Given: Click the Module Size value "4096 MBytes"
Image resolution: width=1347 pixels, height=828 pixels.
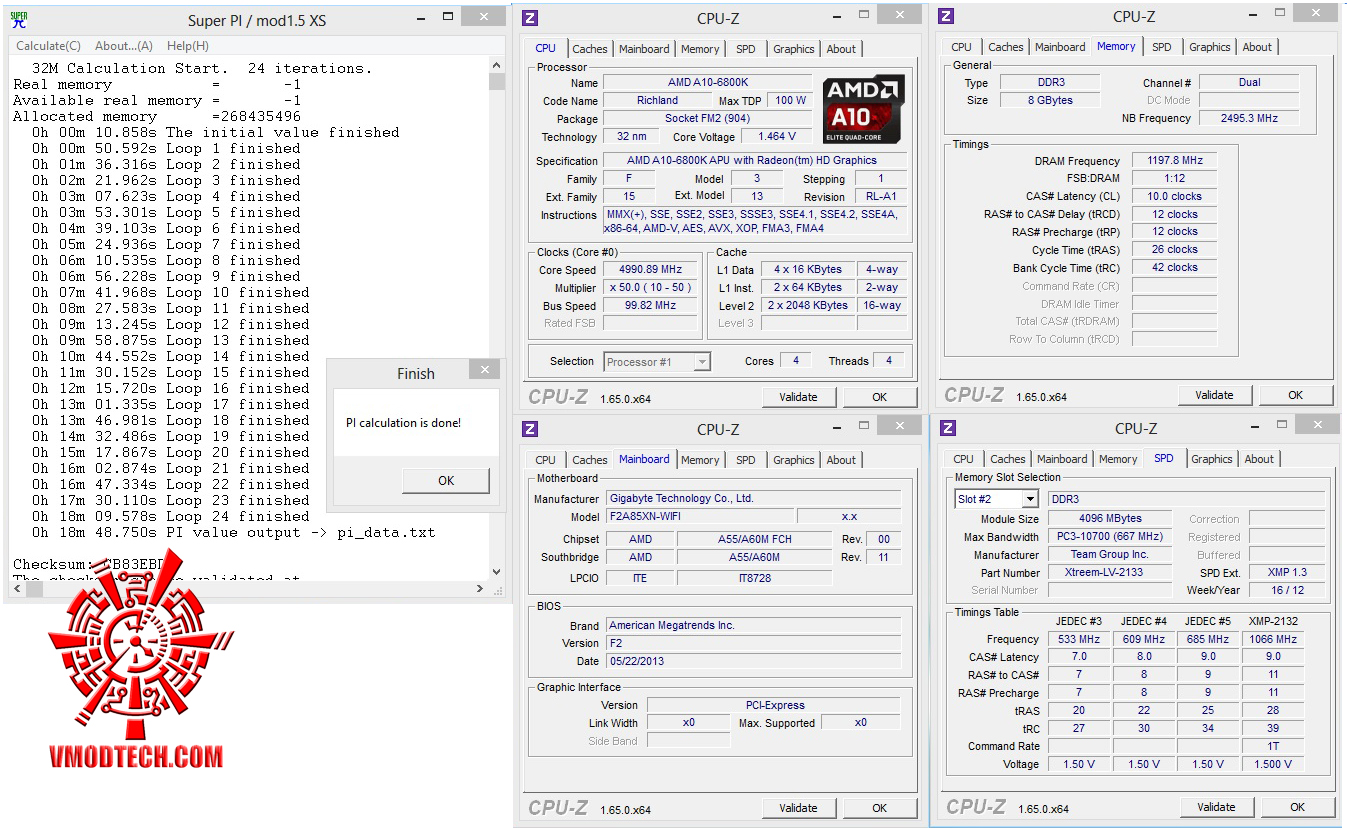Looking at the screenshot, I should click(x=1110, y=519).
